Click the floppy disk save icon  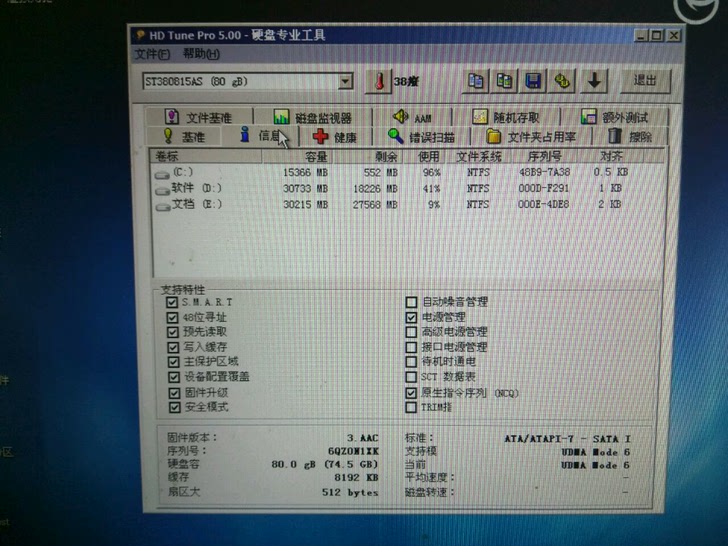[533, 81]
